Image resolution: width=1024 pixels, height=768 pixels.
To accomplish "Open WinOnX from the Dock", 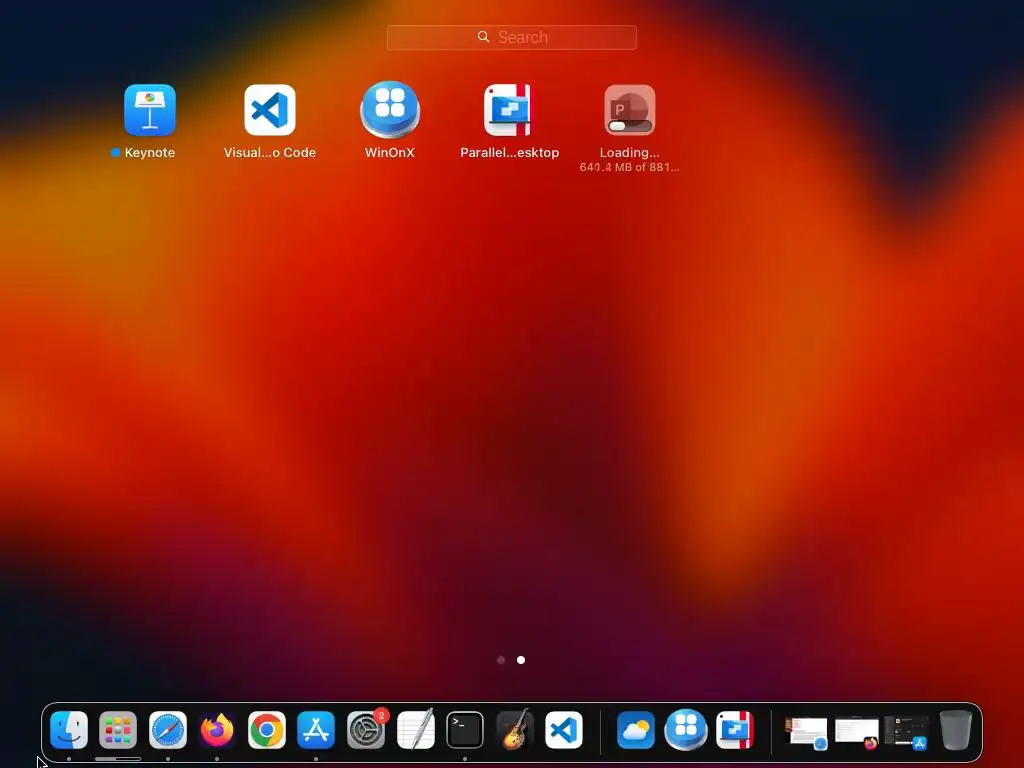I will [x=686, y=729].
